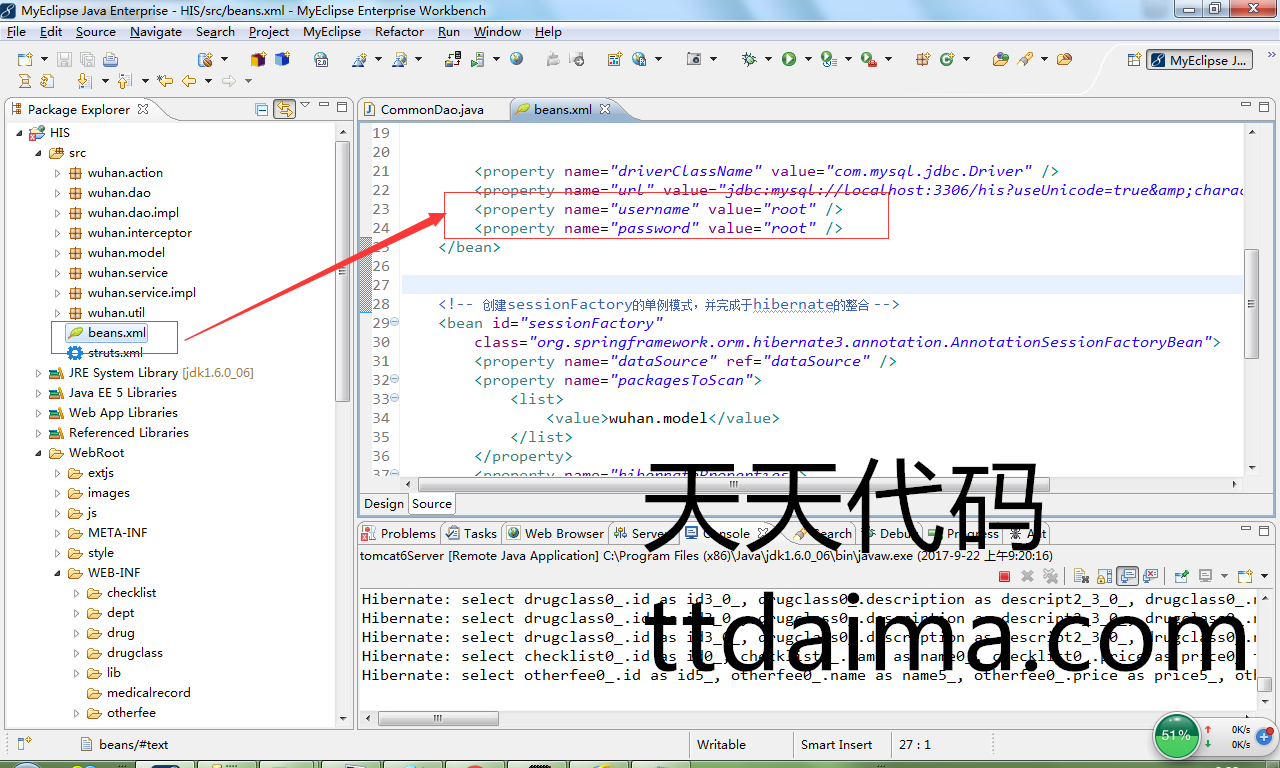Click the Print icon in toolbar
This screenshot has height=768, width=1280.
pos(110,60)
